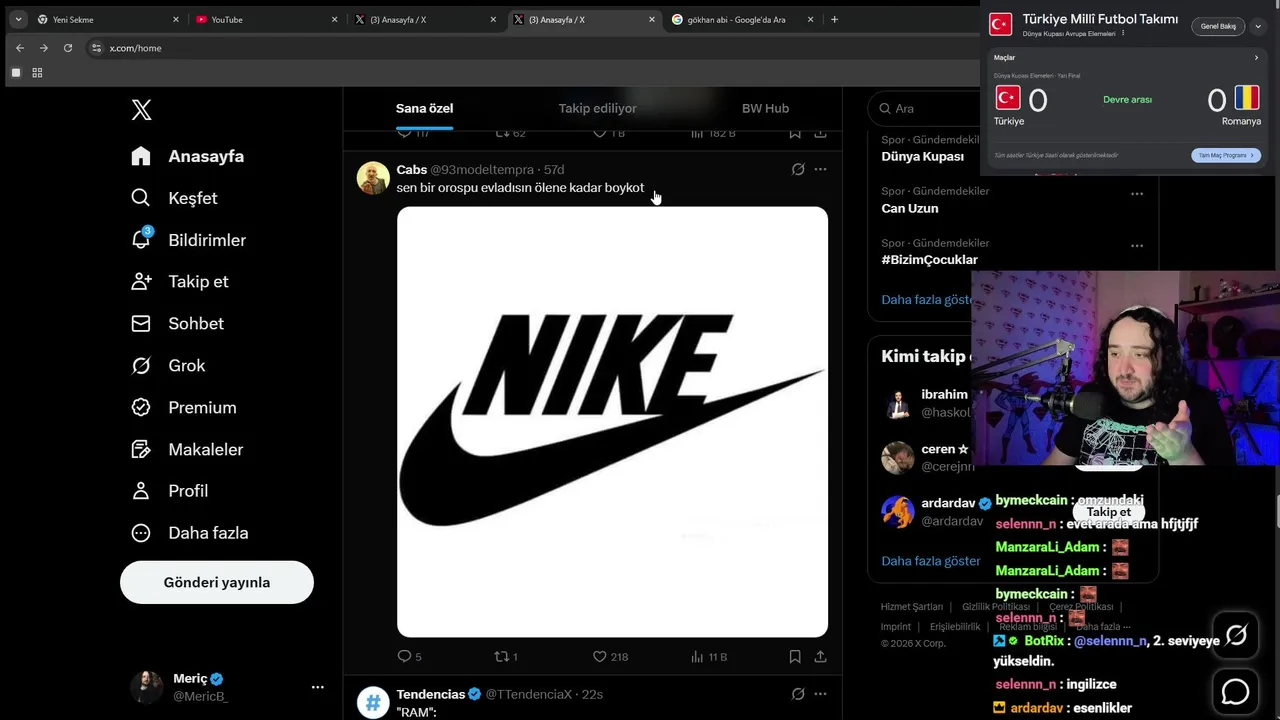Open browser tab search dropdown
This screenshot has width=1280, height=720.
pyautogui.click(x=18, y=19)
